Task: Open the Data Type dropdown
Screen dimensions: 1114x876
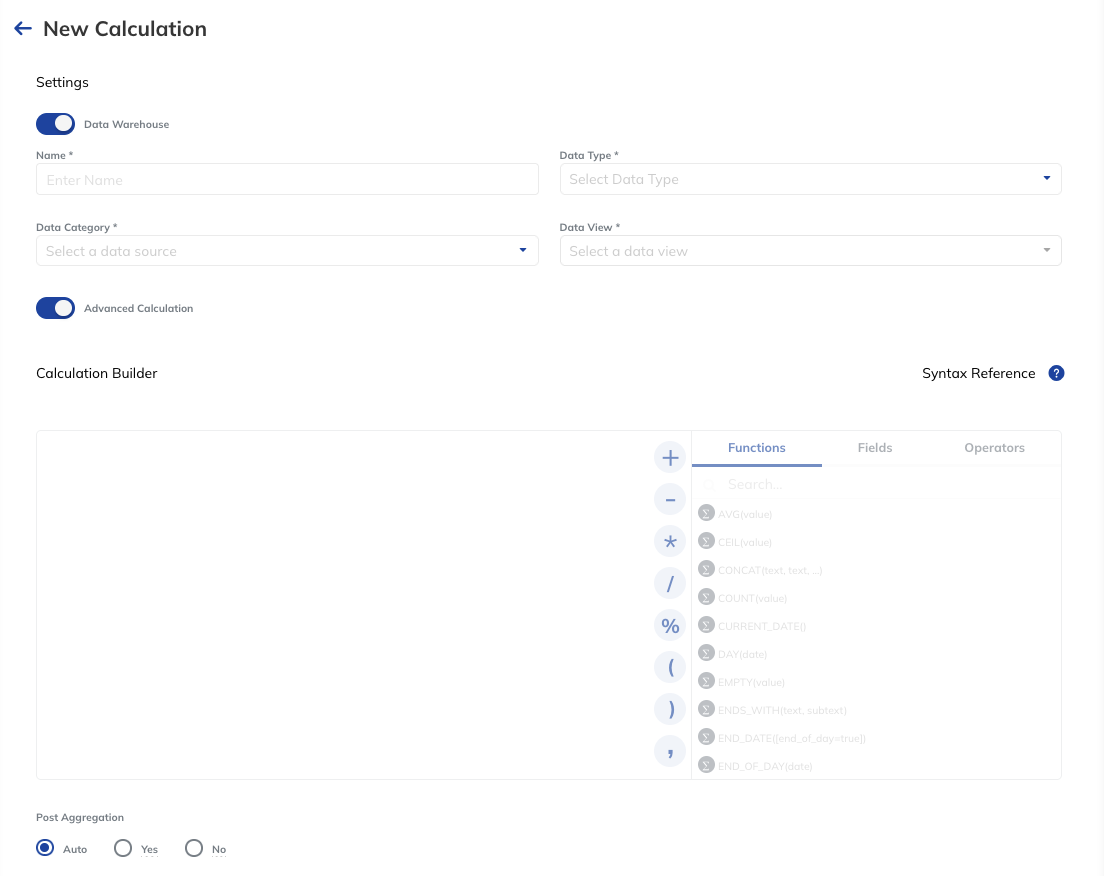Action: [810, 179]
